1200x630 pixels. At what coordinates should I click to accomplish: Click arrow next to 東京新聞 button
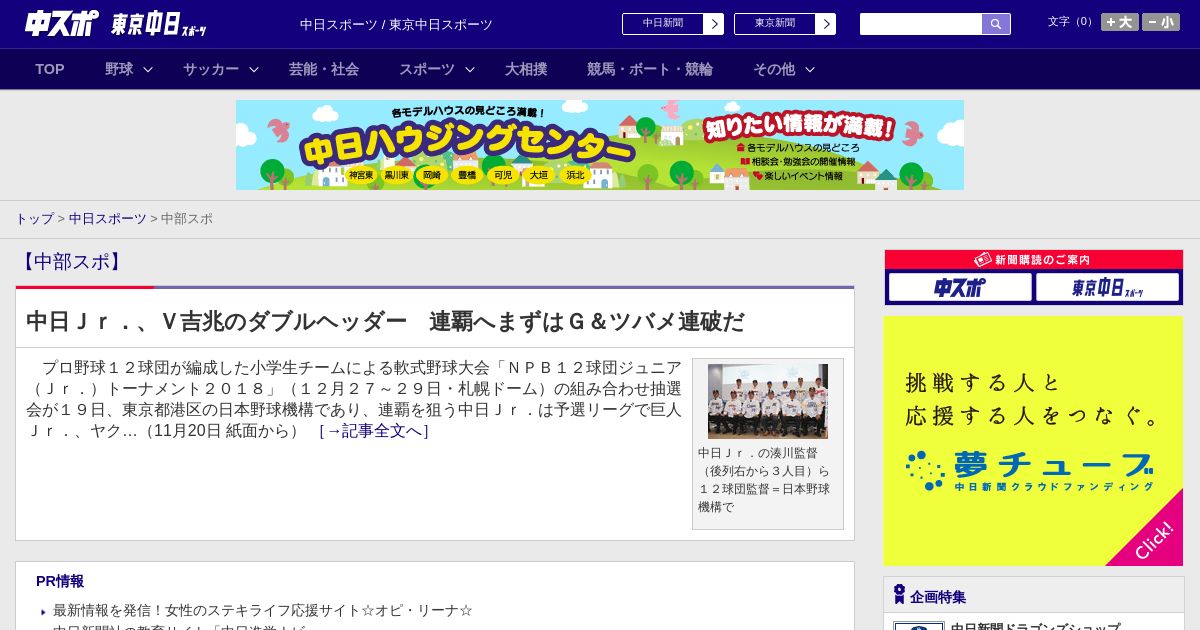[826, 24]
